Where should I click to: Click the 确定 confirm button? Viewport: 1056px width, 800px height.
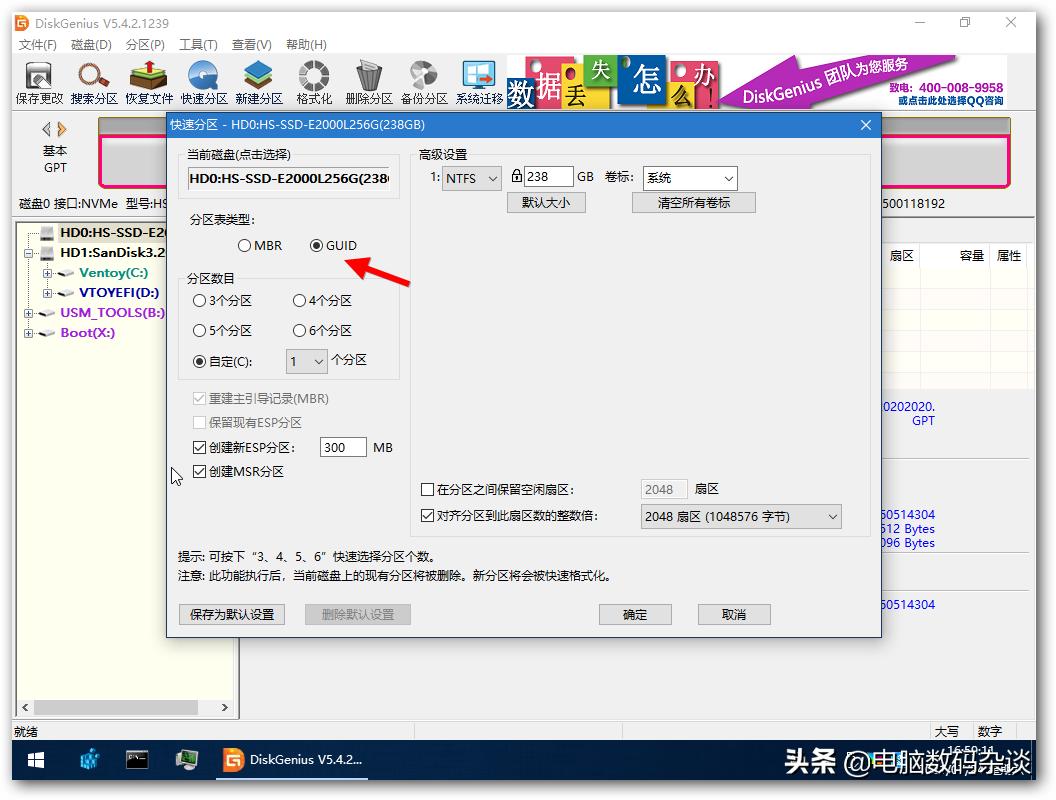tap(635, 613)
